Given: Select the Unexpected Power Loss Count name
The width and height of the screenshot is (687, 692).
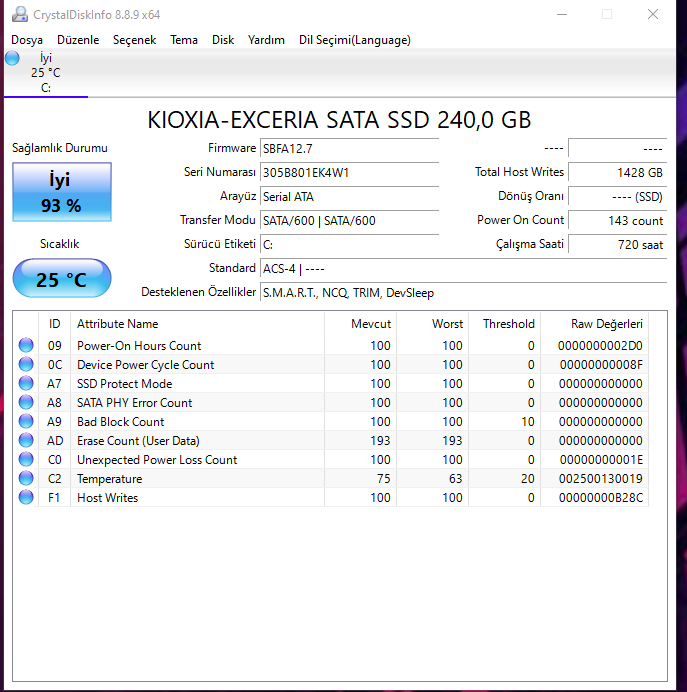Looking at the screenshot, I should 157,459.
